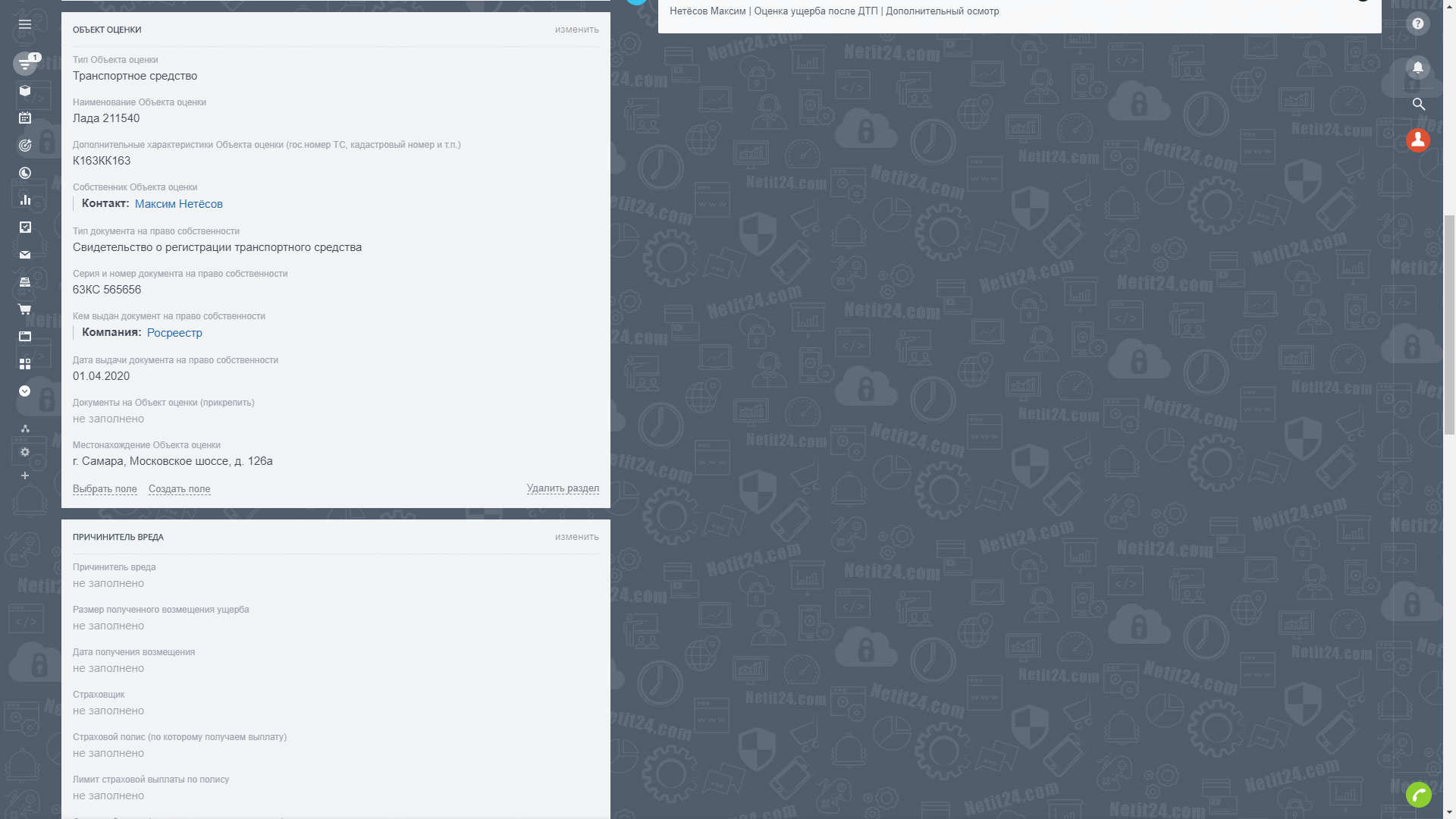Click the notifications bell icon
This screenshot has width=1456, height=819.
(x=1418, y=67)
